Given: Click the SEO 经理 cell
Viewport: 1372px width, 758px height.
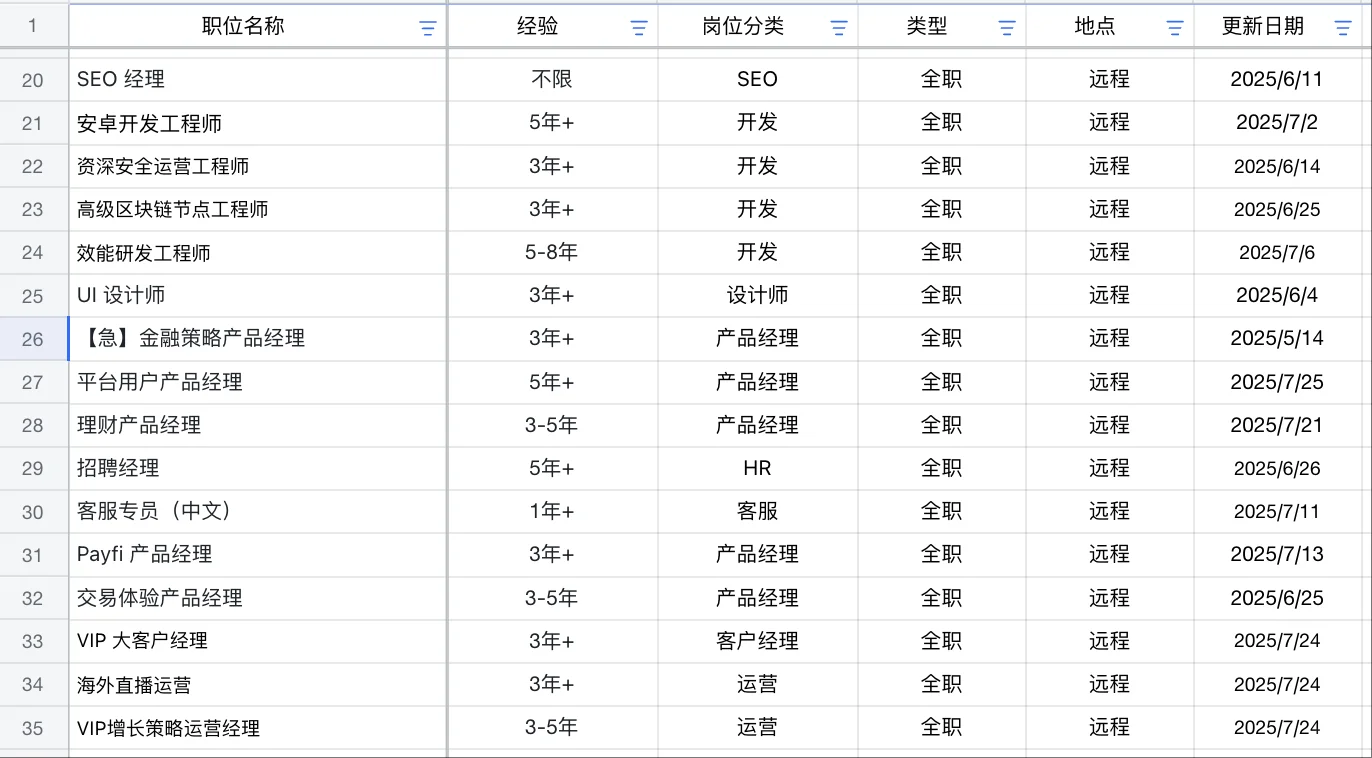Looking at the screenshot, I should (x=257, y=80).
